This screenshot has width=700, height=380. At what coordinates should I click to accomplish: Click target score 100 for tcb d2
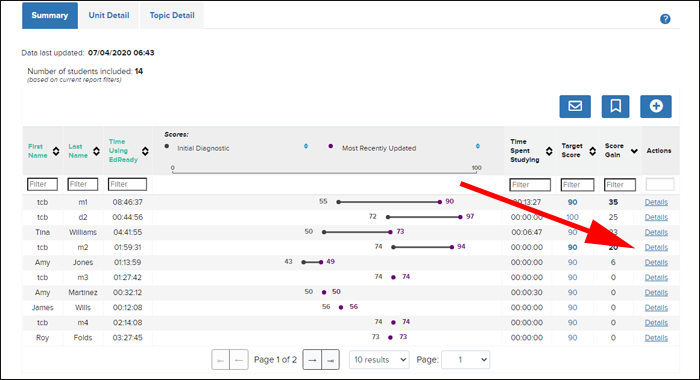572,217
